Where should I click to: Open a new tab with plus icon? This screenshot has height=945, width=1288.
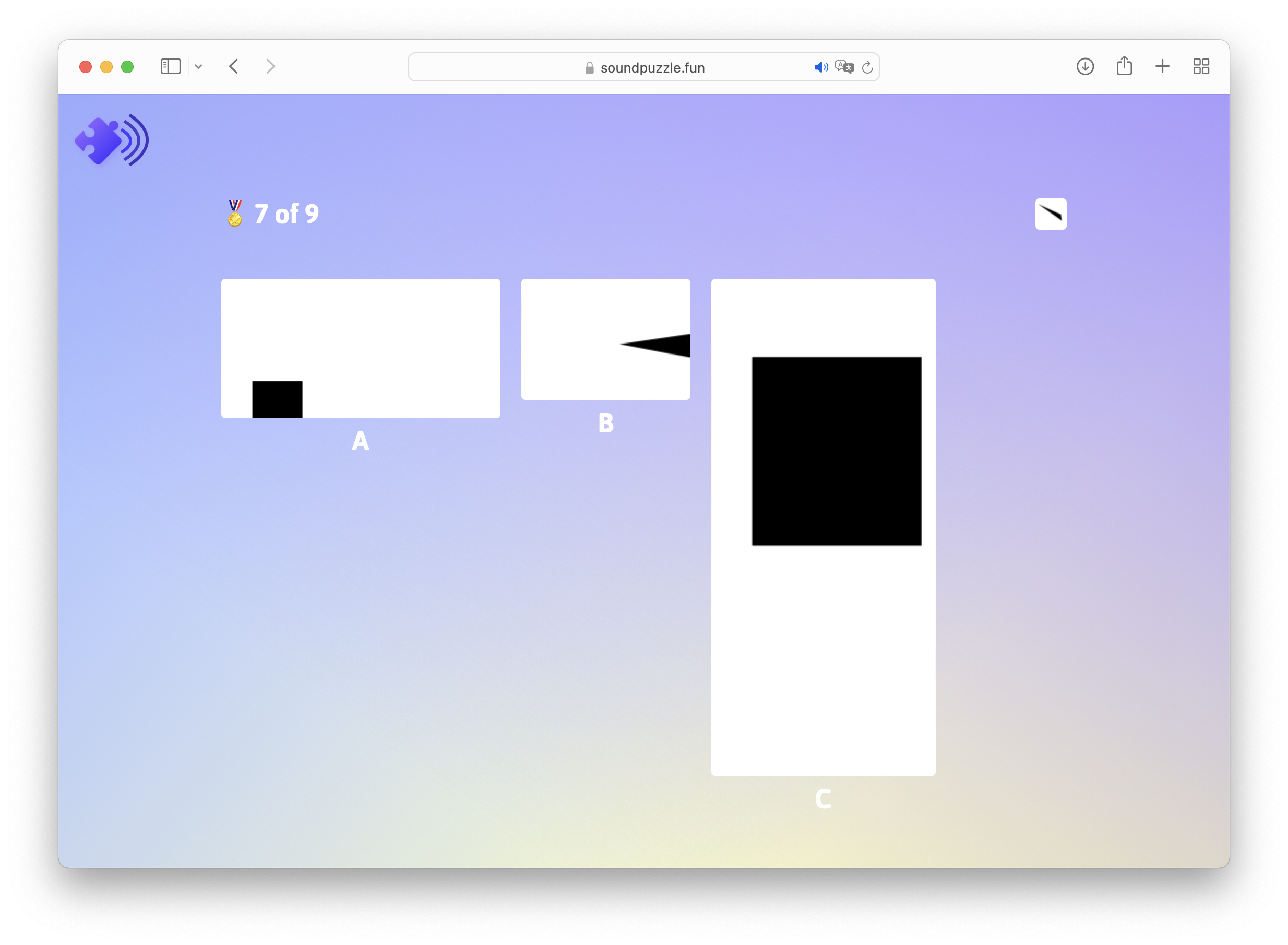pos(1162,66)
